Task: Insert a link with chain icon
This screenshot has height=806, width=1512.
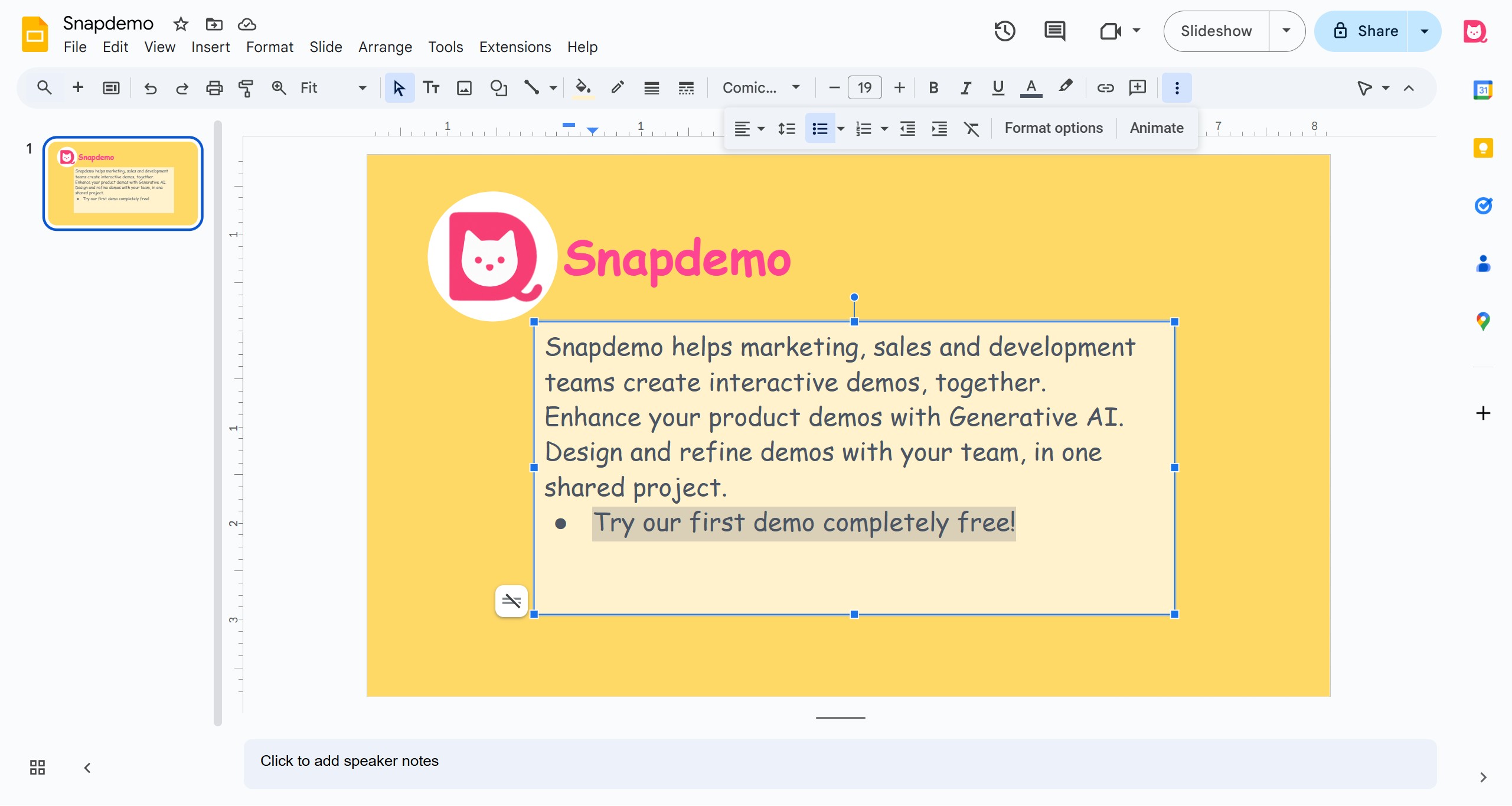Action: (1105, 88)
